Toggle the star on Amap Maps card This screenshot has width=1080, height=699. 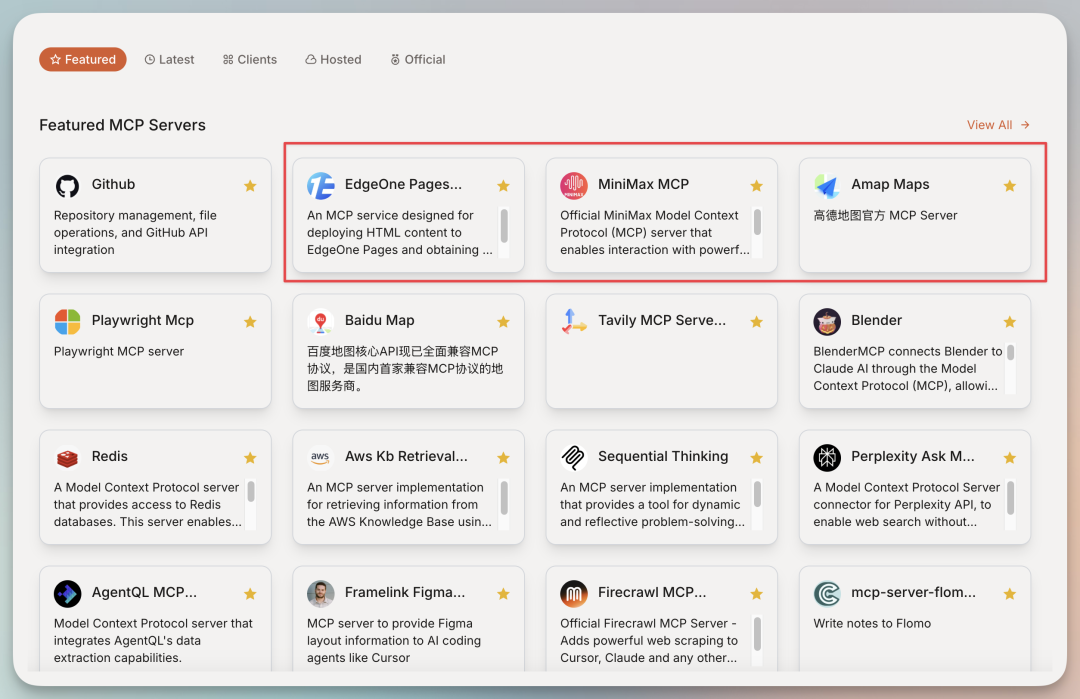(x=1010, y=186)
